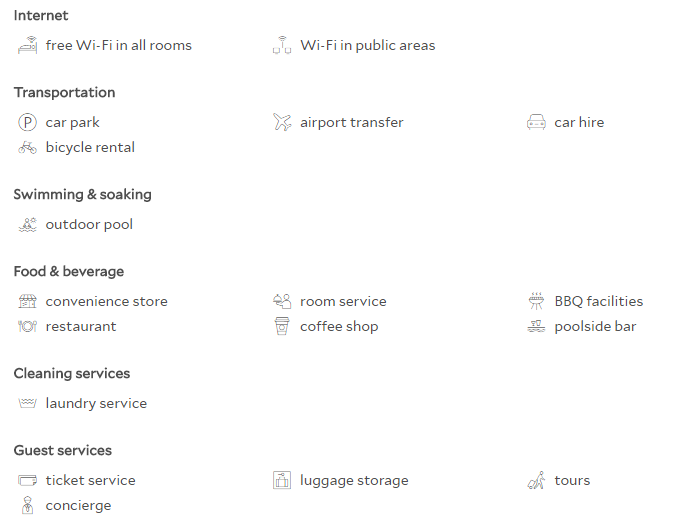678x531 pixels.
Task: Click the ticket service label
Action: pos(90,480)
